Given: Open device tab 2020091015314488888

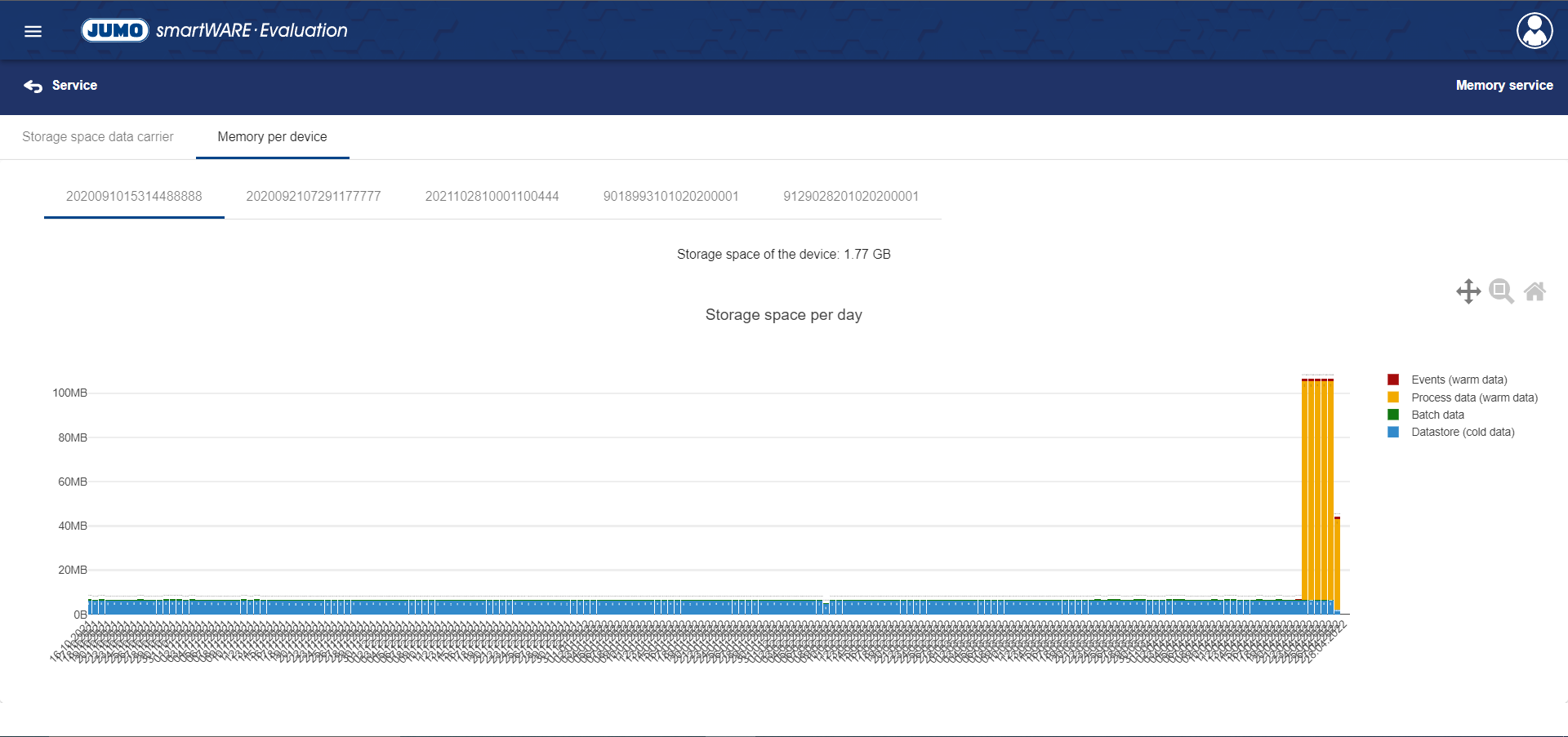Looking at the screenshot, I should coord(134,197).
